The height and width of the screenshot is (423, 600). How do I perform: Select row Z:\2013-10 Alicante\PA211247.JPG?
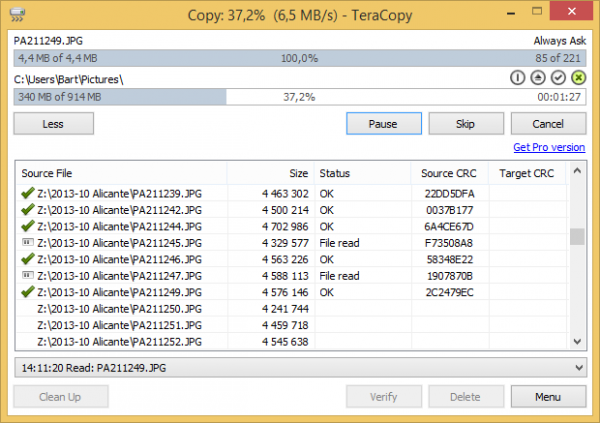pyautogui.click(x=292, y=276)
